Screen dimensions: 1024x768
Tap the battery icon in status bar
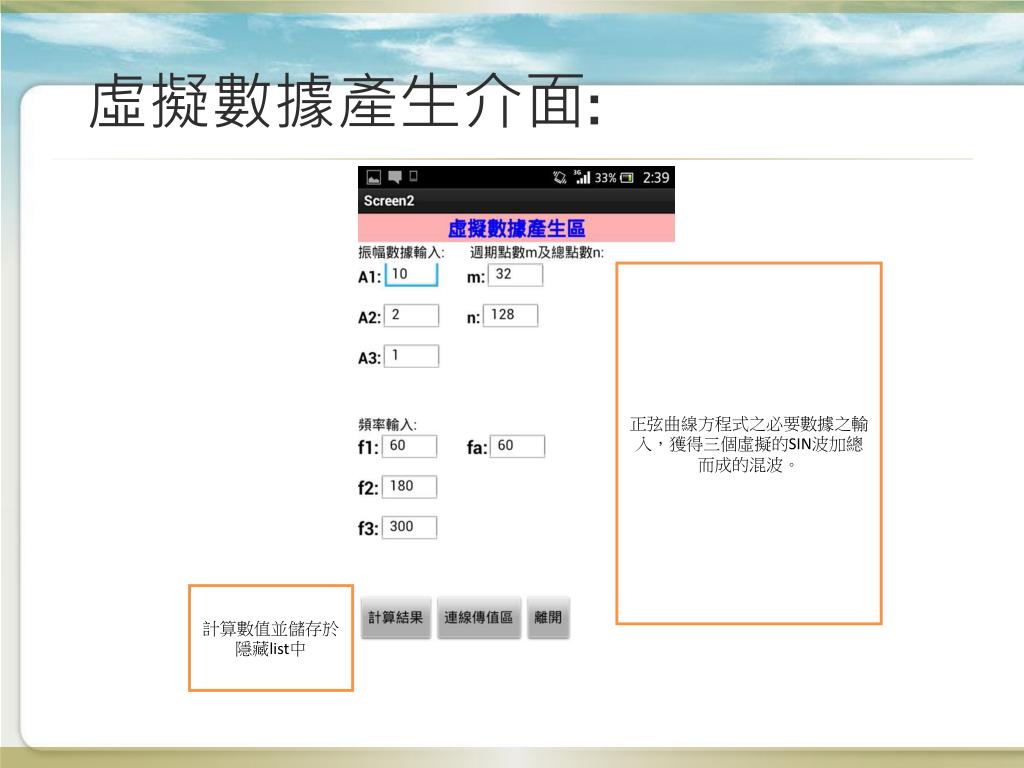click(x=627, y=178)
